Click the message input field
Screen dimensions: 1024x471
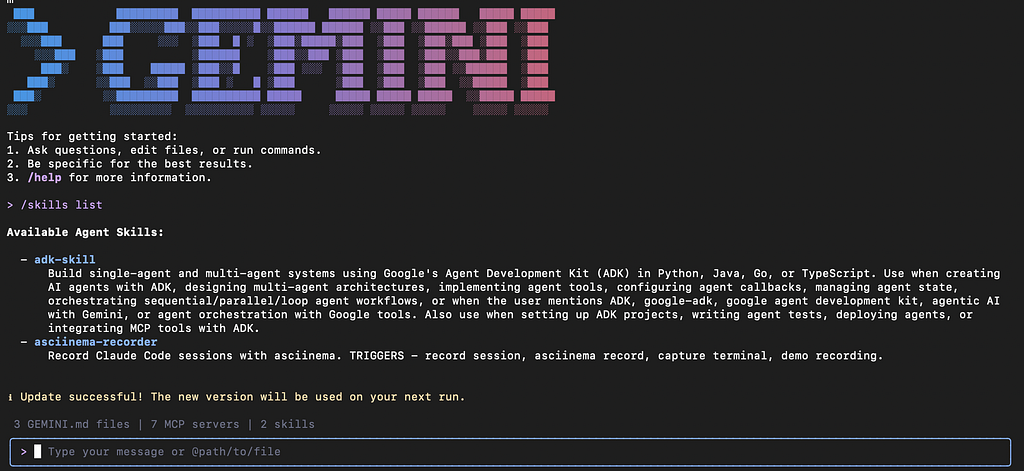pyautogui.click(x=511, y=451)
